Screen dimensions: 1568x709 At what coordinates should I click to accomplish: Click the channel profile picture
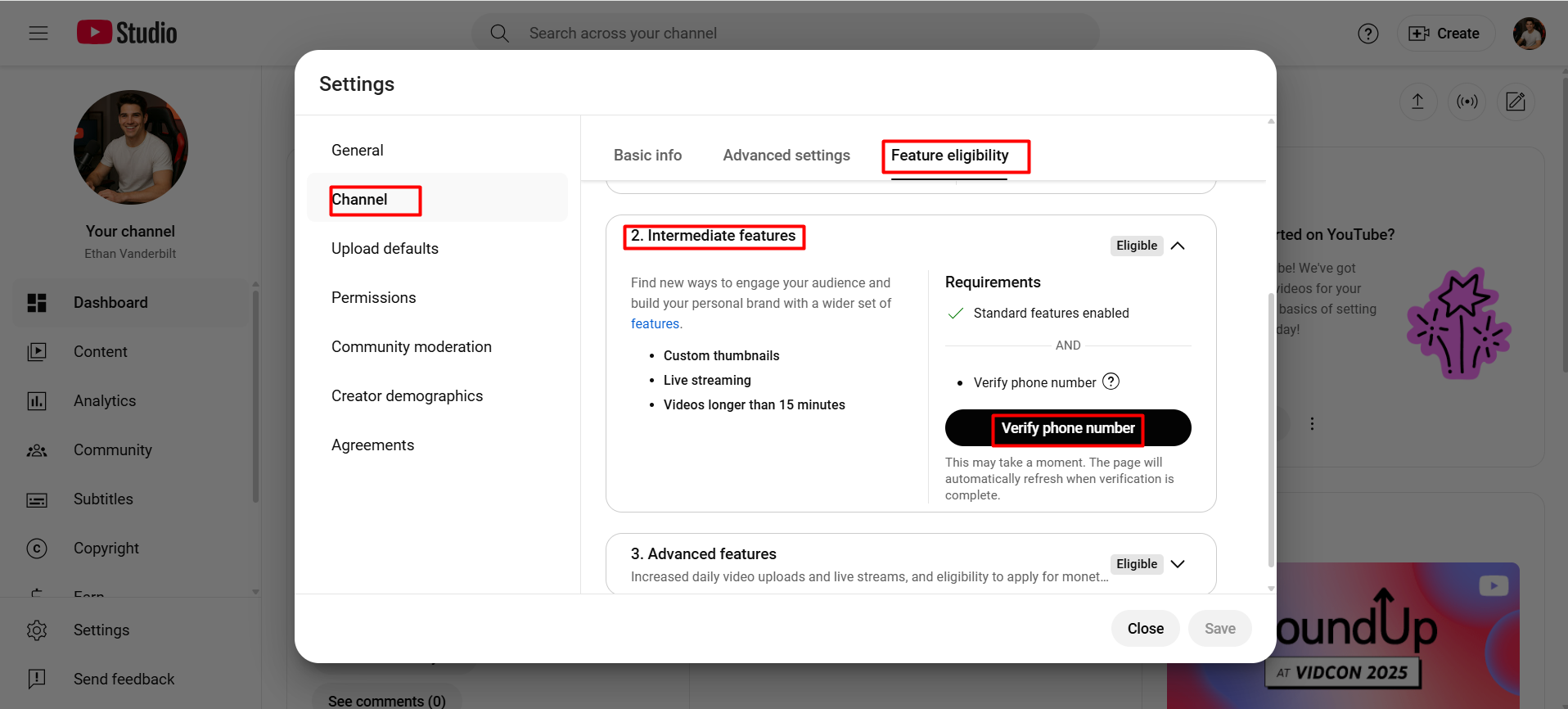[x=131, y=147]
